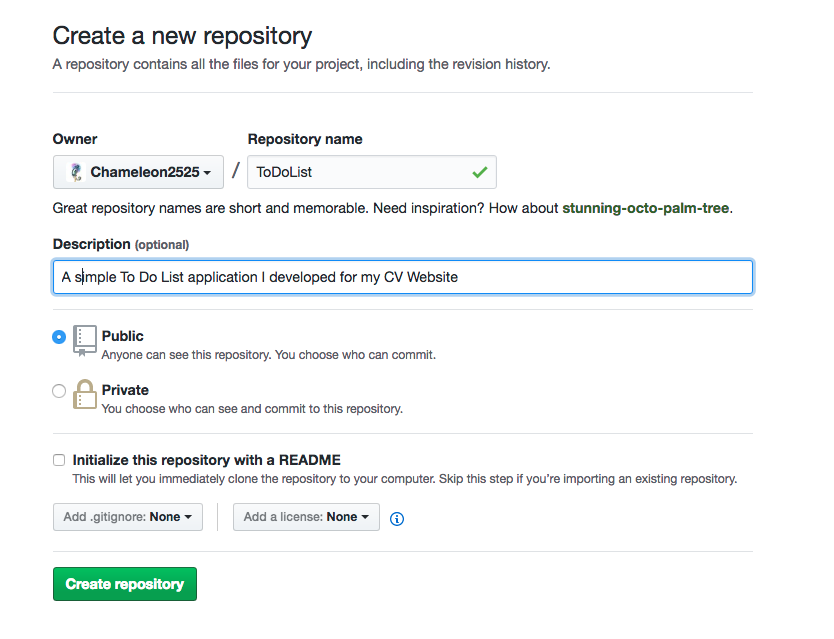834x639 pixels.
Task: Click the green checkmark in the repository name field
Action: [479, 172]
